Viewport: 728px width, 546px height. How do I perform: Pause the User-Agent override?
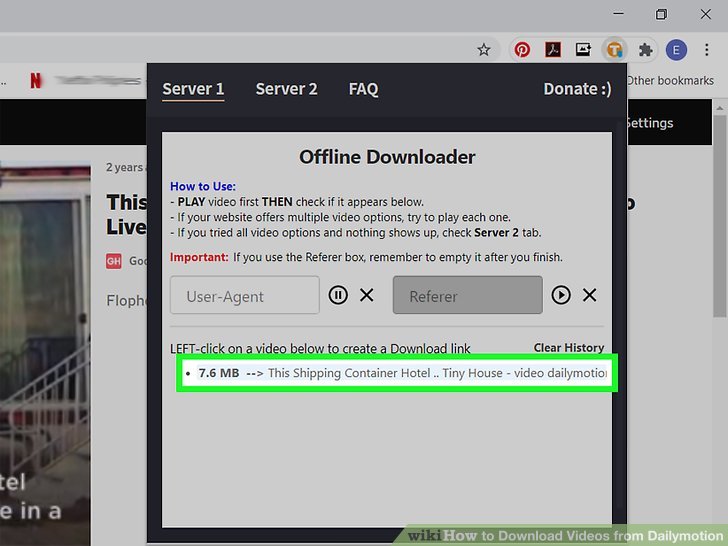click(x=338, y=295)
